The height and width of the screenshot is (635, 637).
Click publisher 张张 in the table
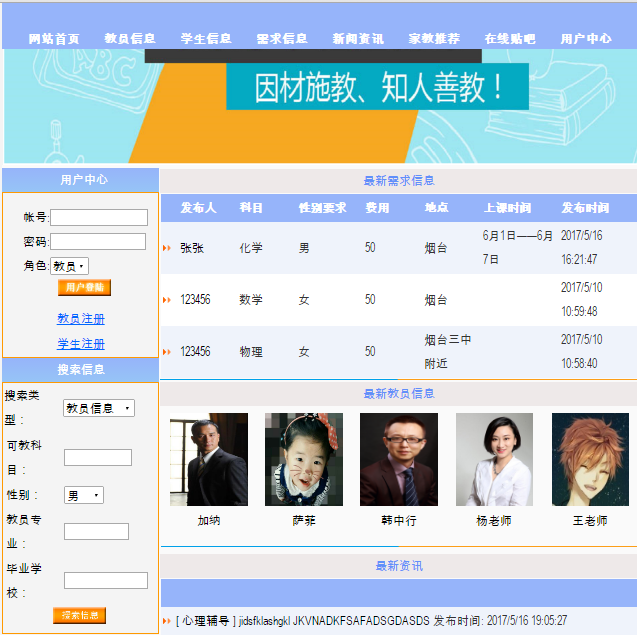tap(192, 248)
